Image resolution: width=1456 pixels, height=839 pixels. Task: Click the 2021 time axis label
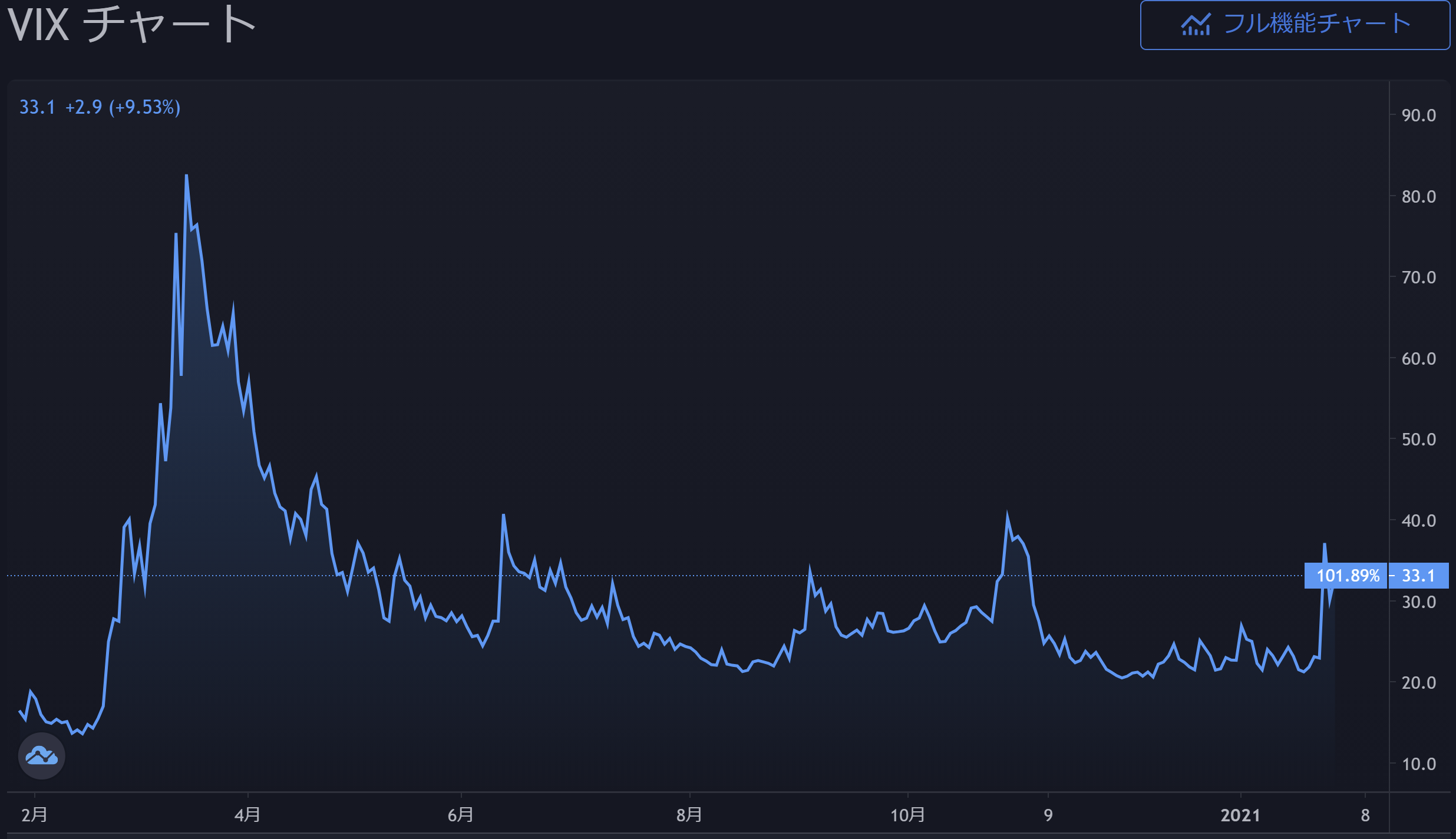[x=1240, y=815]
